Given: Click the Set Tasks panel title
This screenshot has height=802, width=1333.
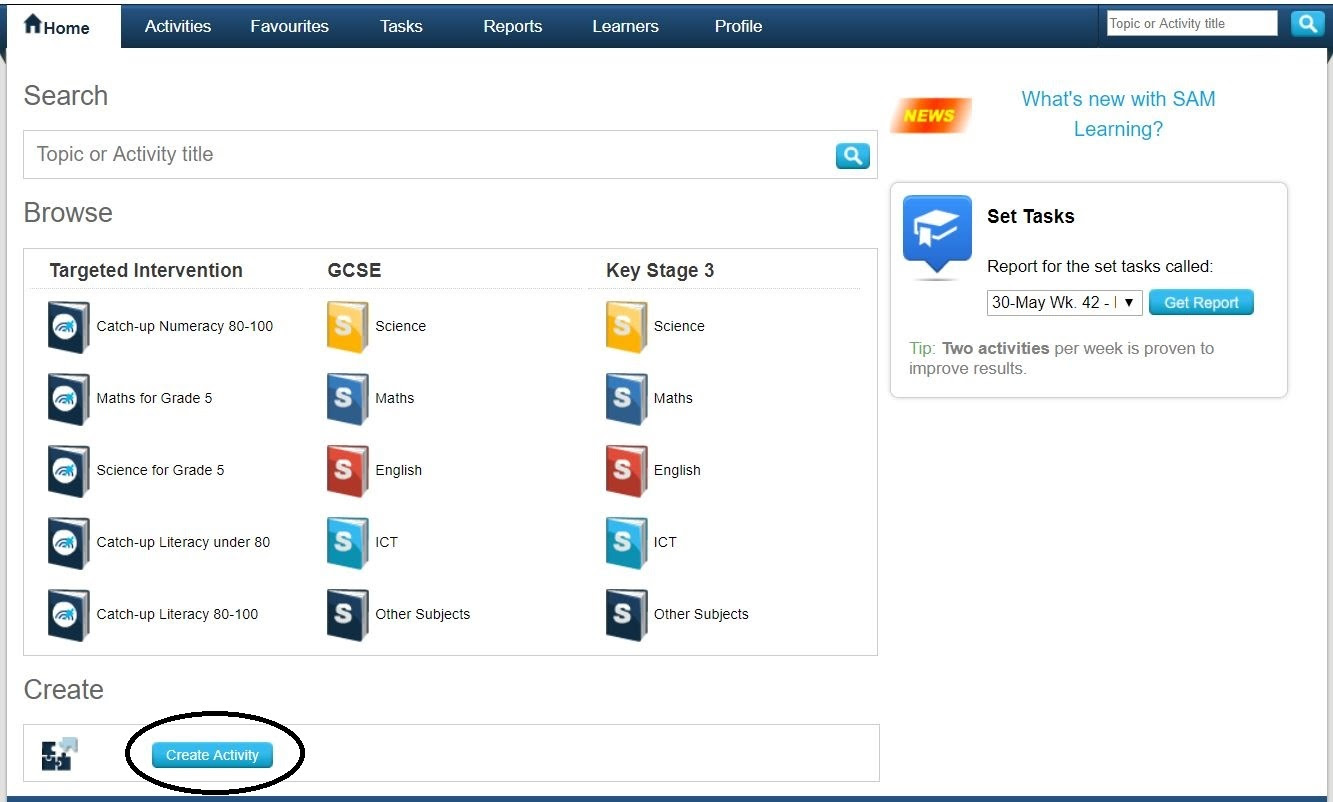Looking at the screenshot, I should [x=1031, y=216].
